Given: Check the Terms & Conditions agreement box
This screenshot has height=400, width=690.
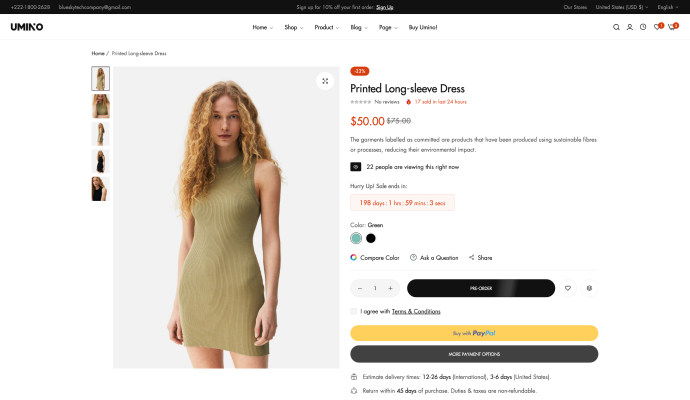Looking at the screenshot, I should (354, 311).
